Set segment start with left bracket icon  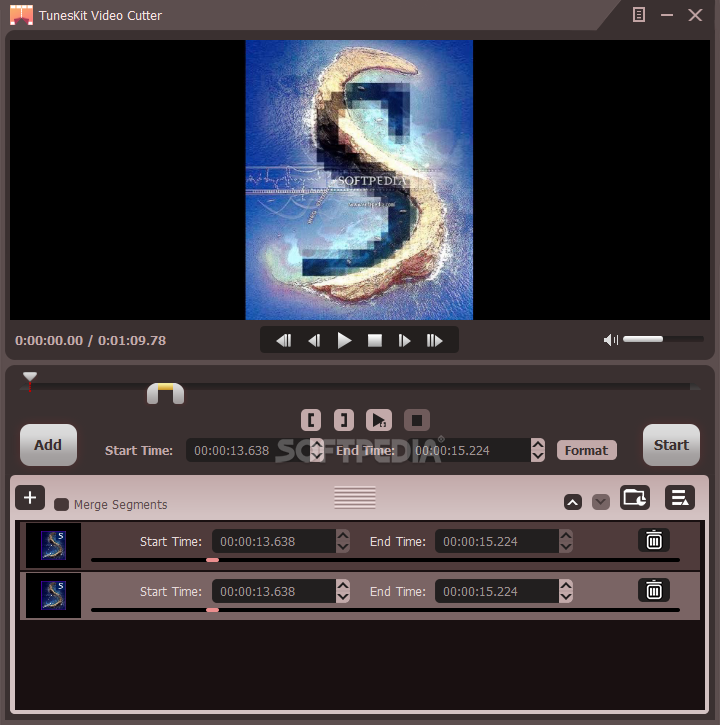click(311, 420)
